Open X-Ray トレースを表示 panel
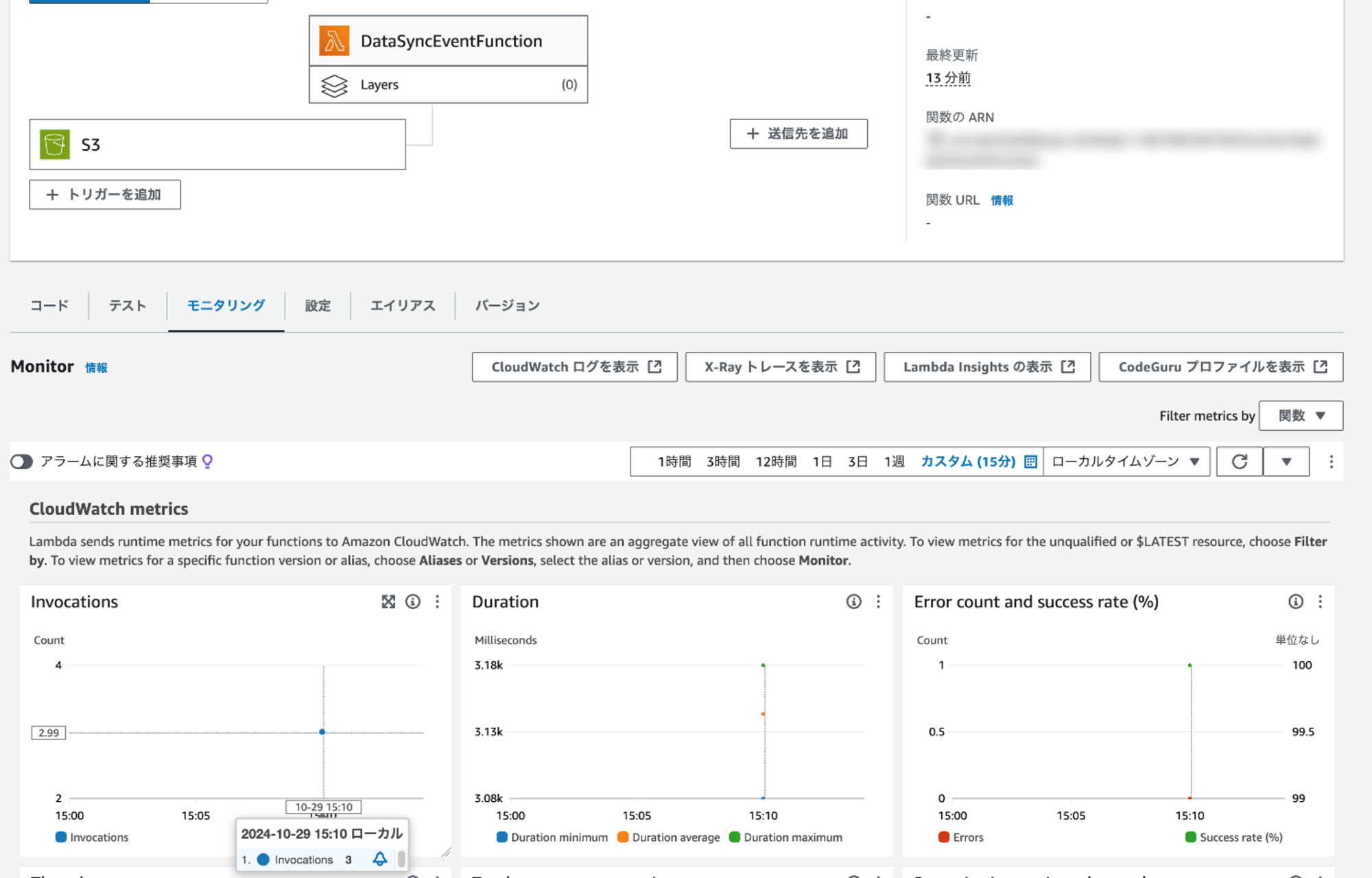Viewport: 1372px width, 878px height. (x=782, y=366)
